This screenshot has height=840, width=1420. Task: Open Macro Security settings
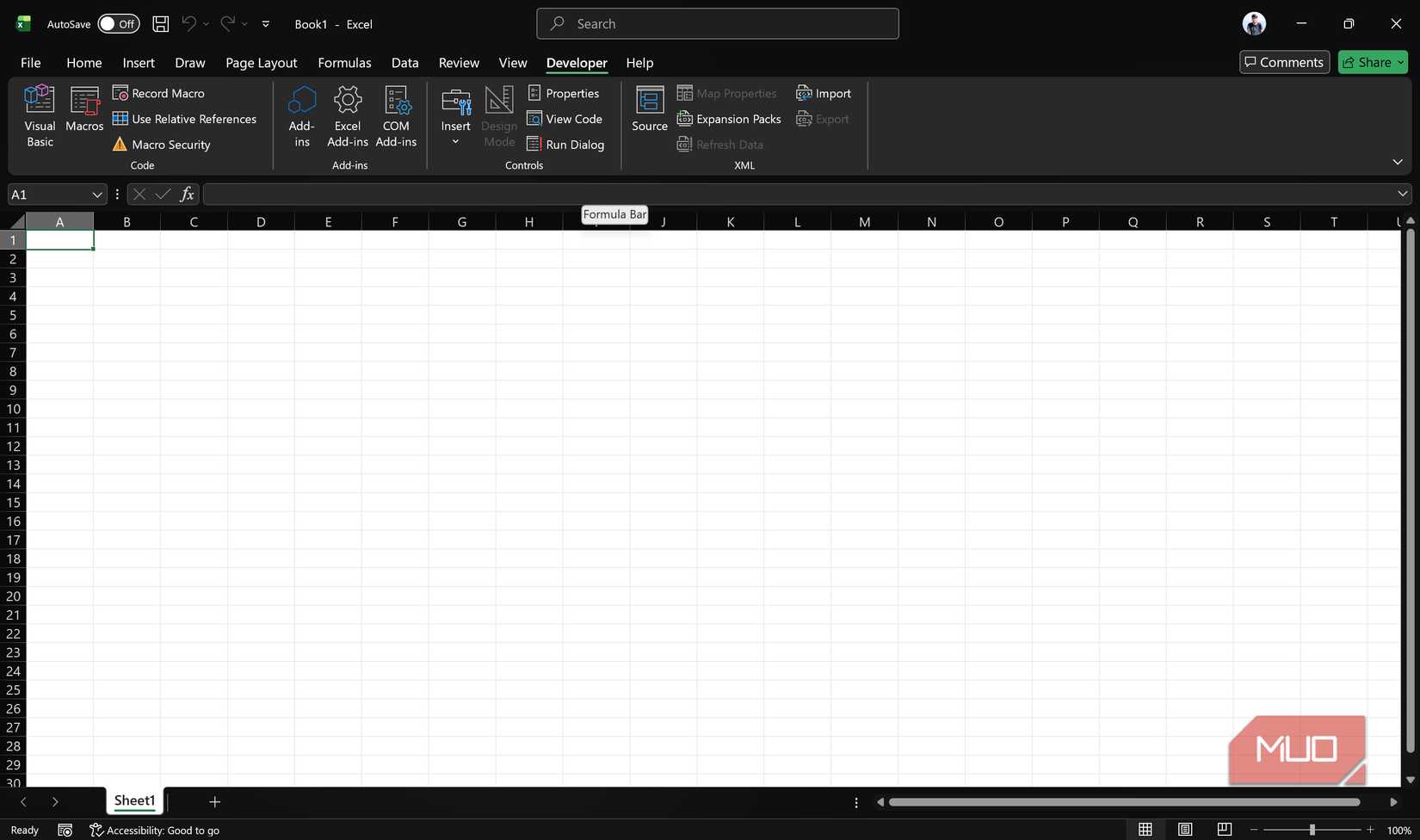coord(161,144)
